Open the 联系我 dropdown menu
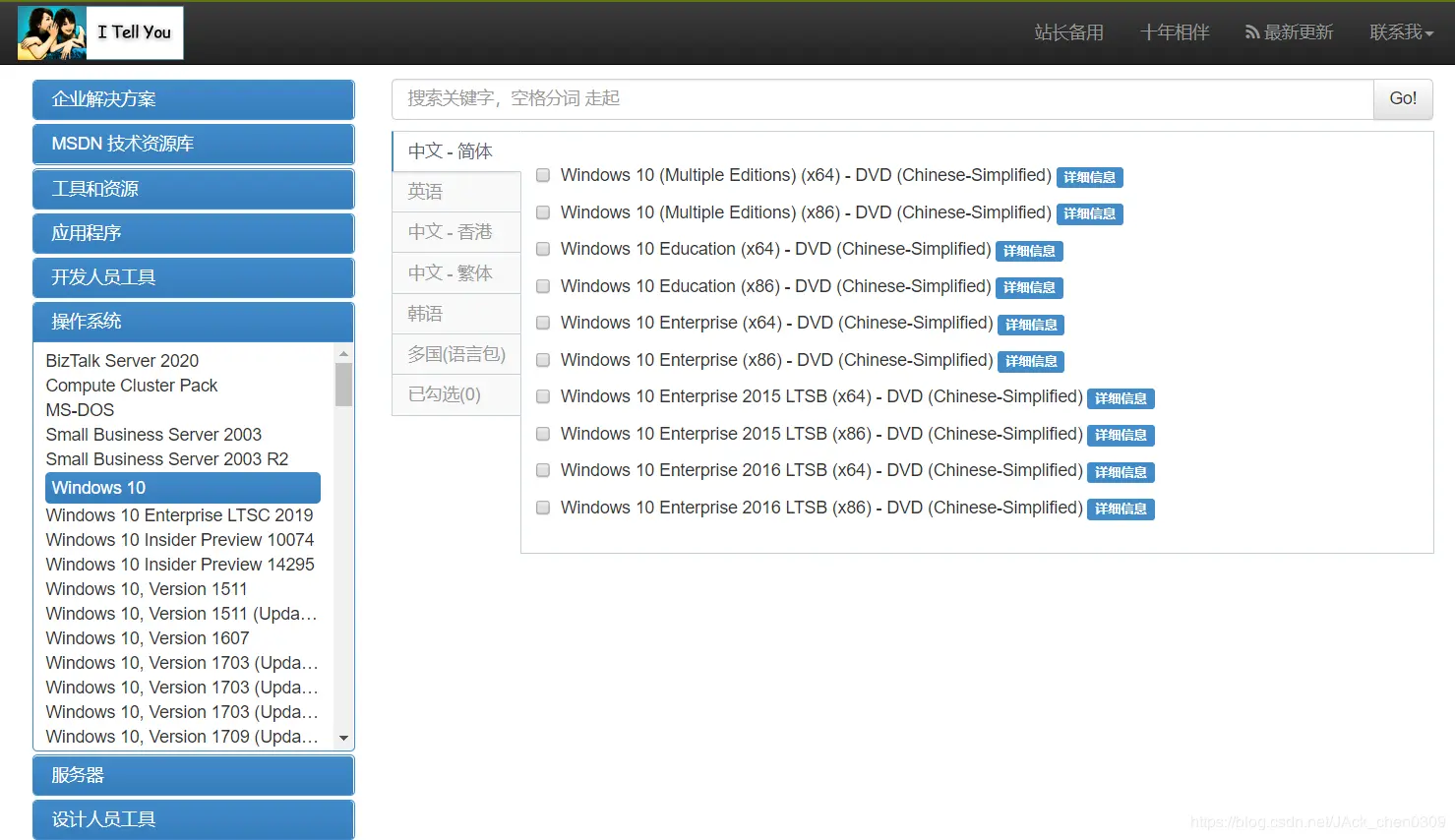Image resolution: width=1455 pixels, height=840 pixels. (1401, 32)
